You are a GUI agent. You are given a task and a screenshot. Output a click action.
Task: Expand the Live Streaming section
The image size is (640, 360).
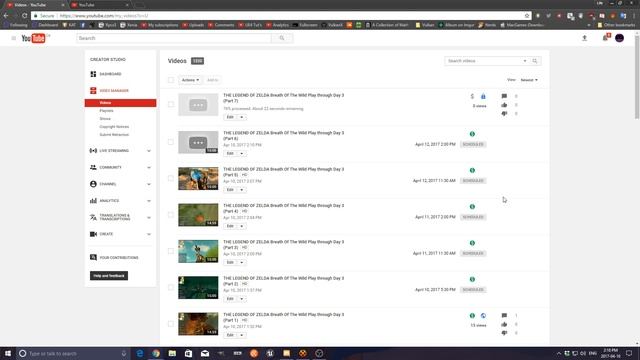(149, 151)
